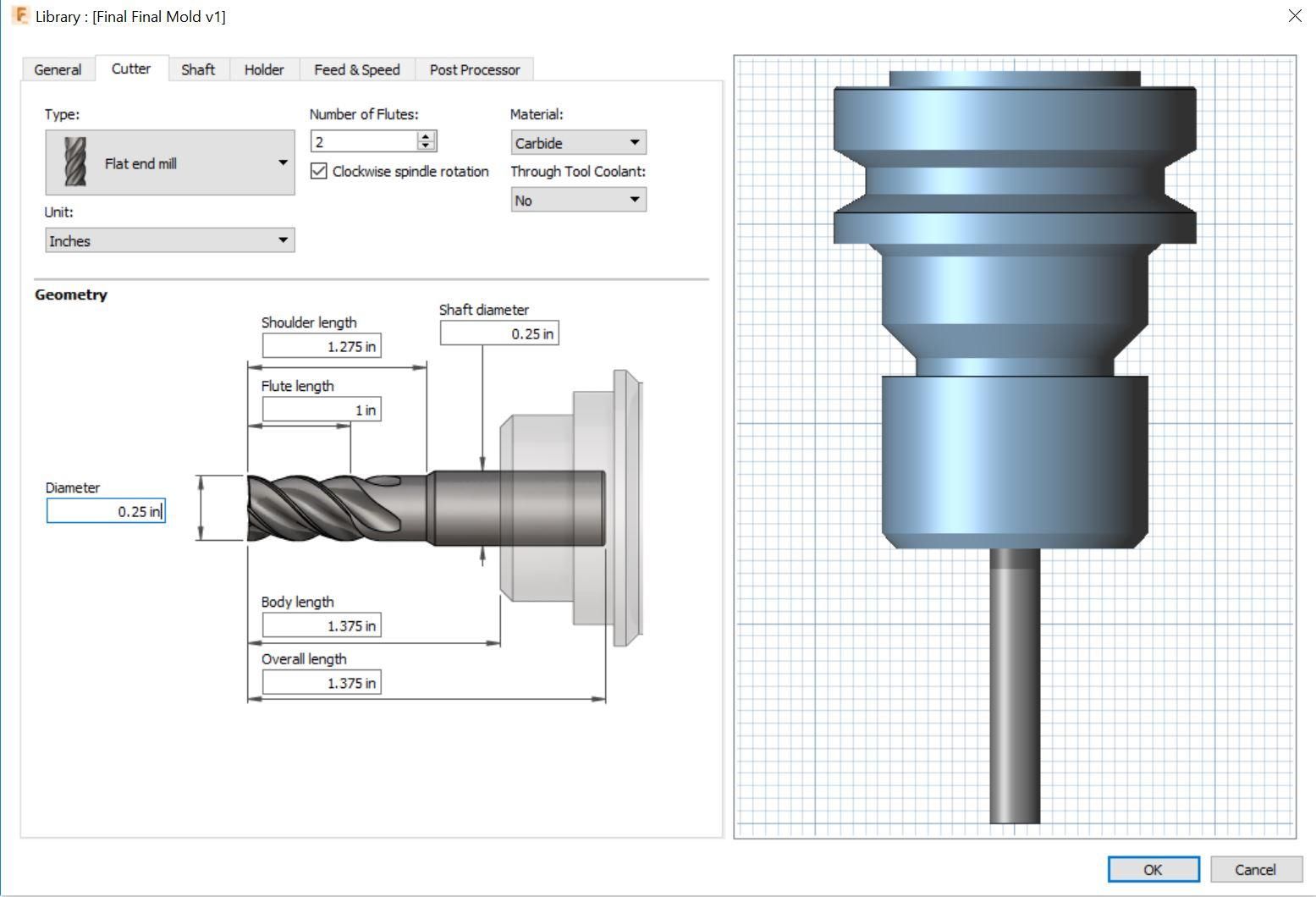Expand the Through Tool Coolant dropdown

[x=578, y=201]
